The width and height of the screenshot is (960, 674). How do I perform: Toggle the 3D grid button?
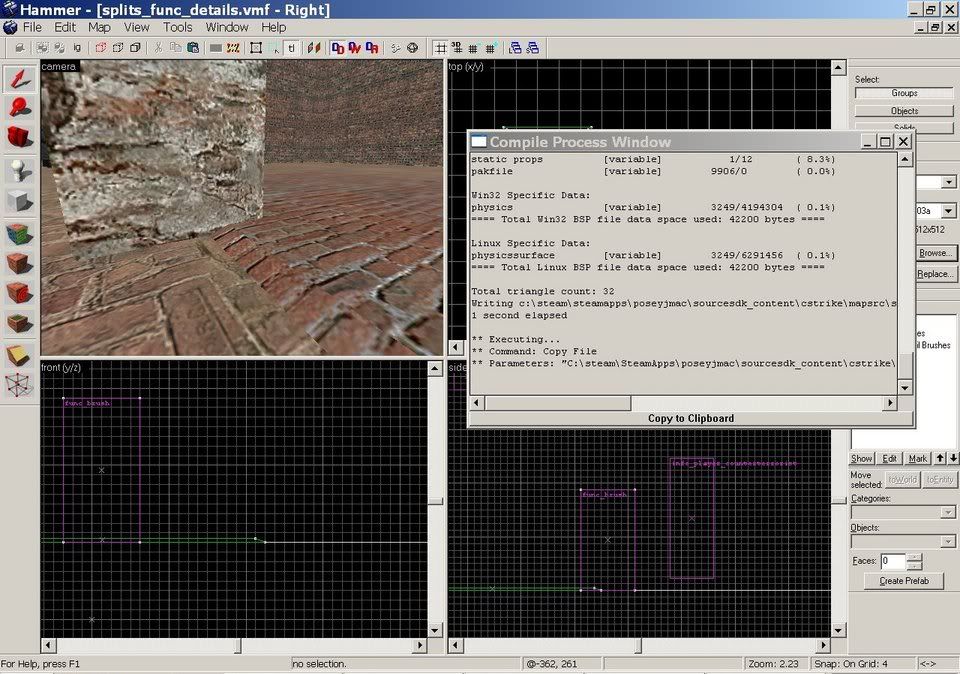coord(456,48)
